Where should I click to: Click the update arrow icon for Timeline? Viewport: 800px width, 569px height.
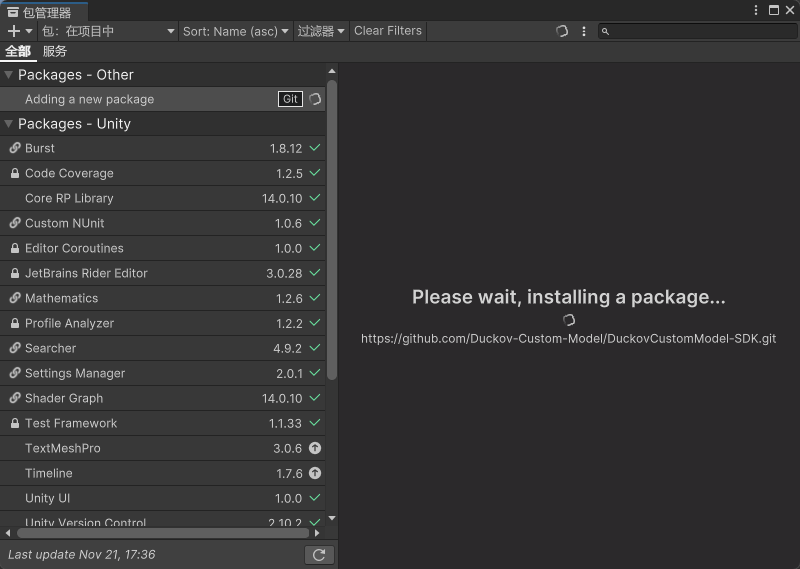pyautogui.click(x=315, y=474)
